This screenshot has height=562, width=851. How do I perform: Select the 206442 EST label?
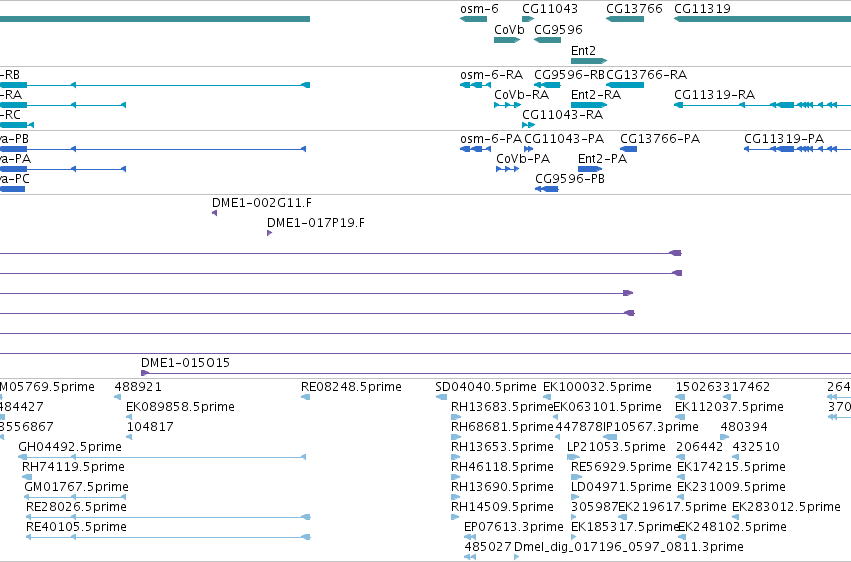click(700, 446)
